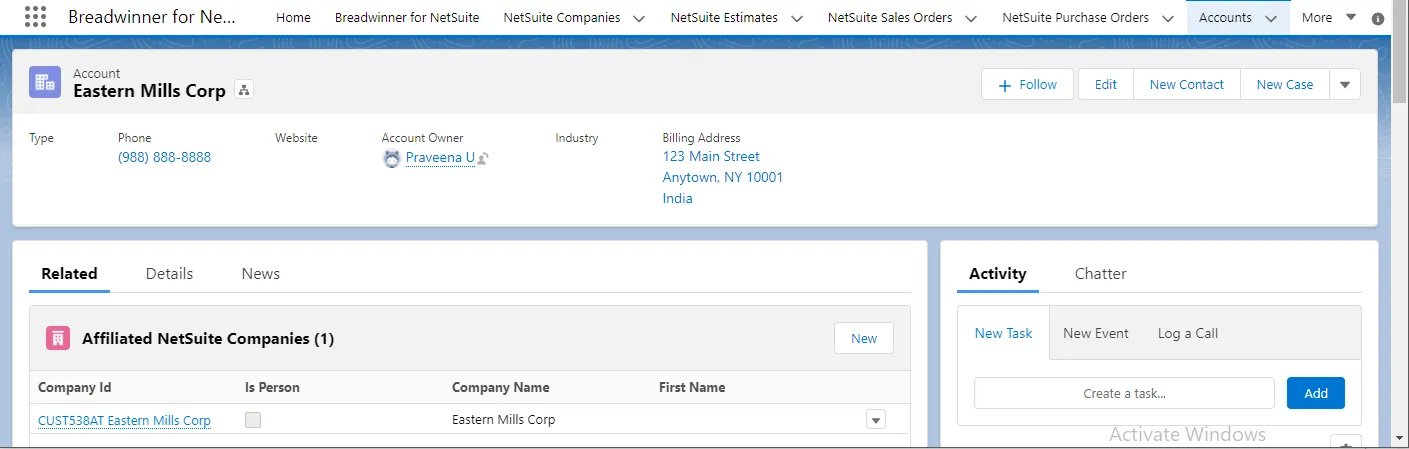This screenshot has width=1409, height=449.
Task: Click the Account record icon
Action: (45, 82)
